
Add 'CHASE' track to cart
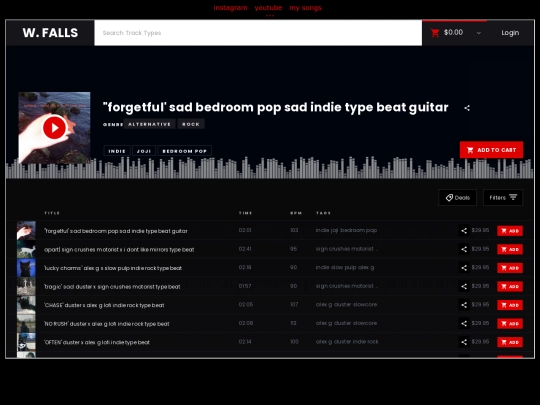pyautogui.click(x=510, y=305)
